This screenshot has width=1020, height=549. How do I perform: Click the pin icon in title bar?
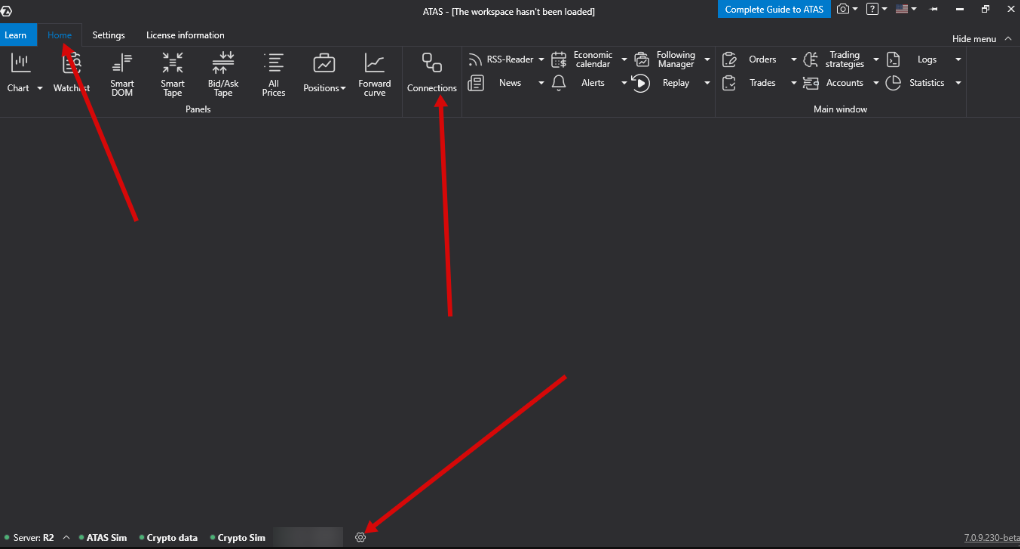click(x=934, y=9)
